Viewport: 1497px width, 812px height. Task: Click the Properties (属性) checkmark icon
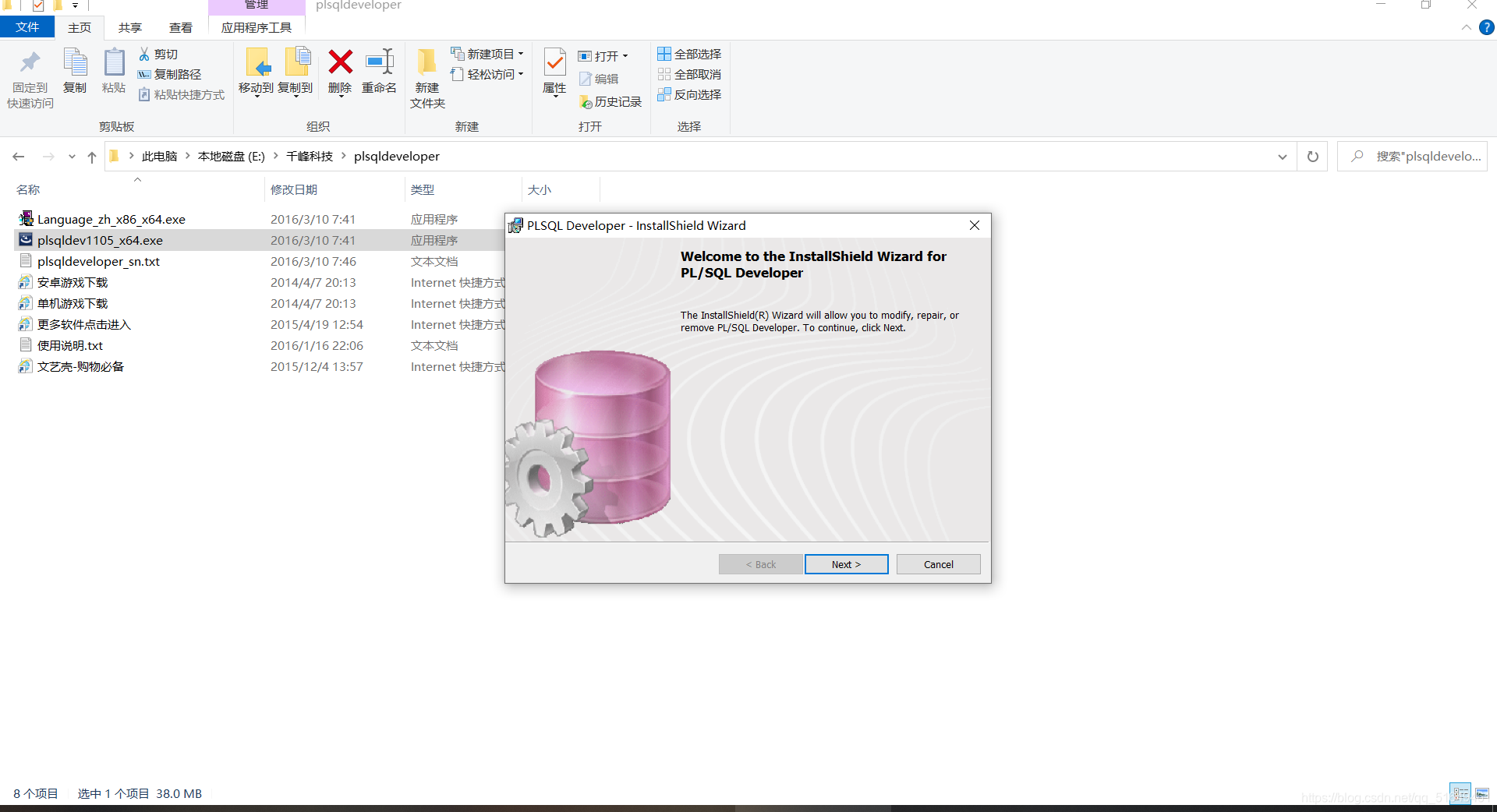[x=554, y=62]
